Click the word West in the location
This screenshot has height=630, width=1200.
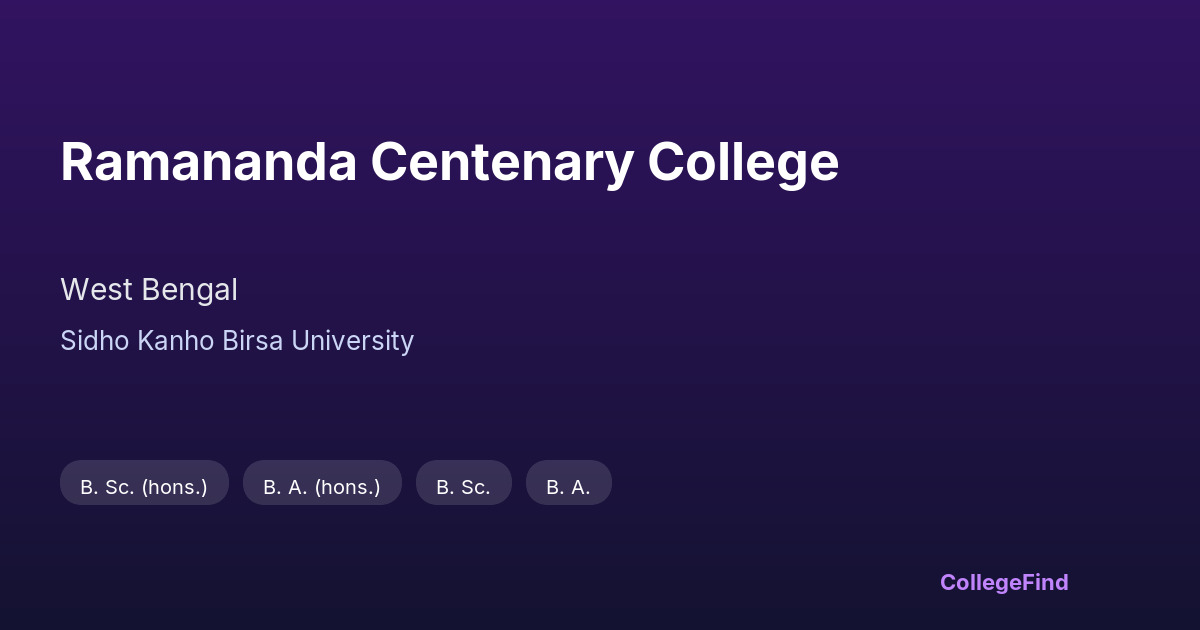(x=96, y=290)
